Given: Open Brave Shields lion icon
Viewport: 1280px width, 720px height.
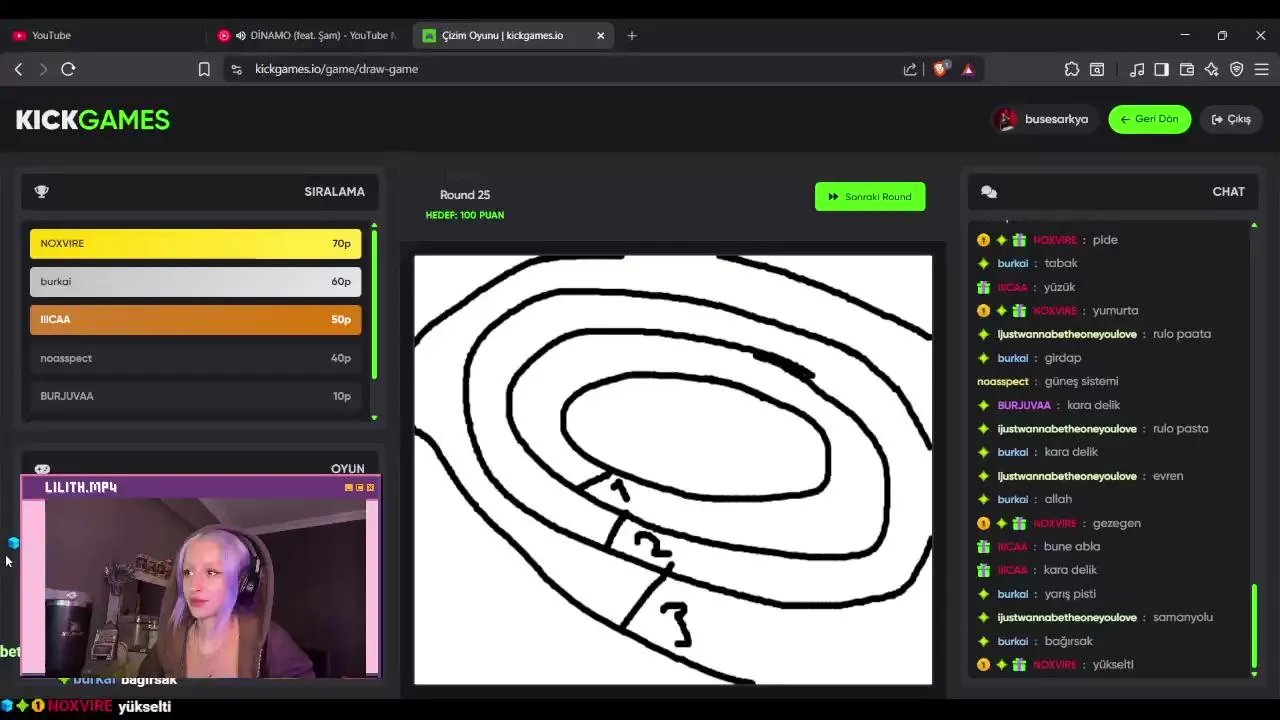Looking at the screenshot, I should [x=940, y=69].
